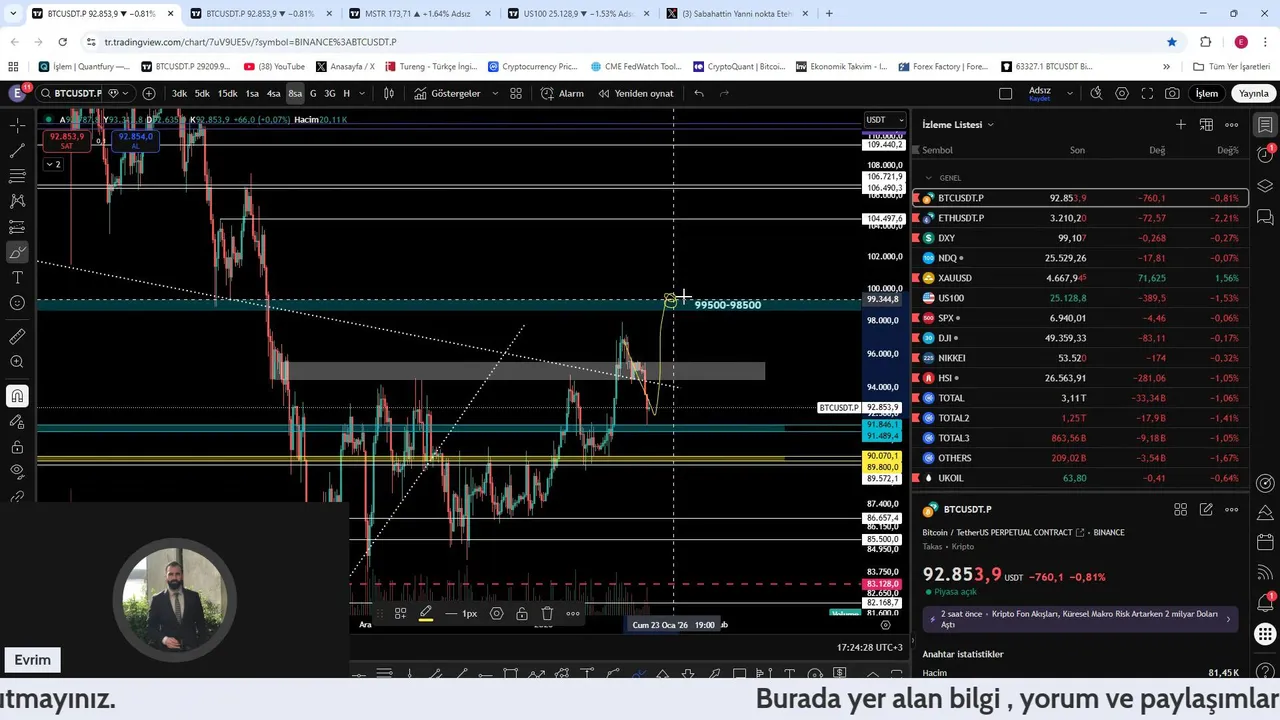Lock the selected drawing in floating toolbar
1280x720 pixels.
pyautogui.click(x=522, y=614)
